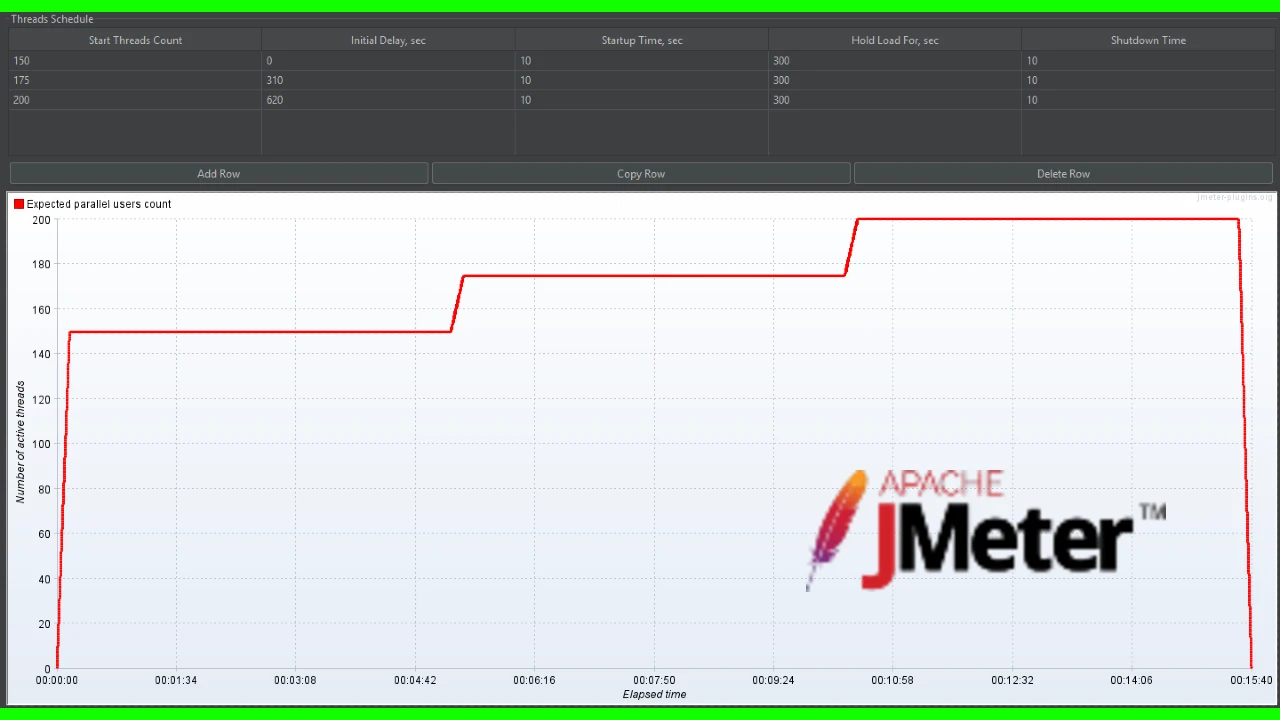Select startup time cell in the 150 row
1280x720 pixels.
(x=642, y=60)
